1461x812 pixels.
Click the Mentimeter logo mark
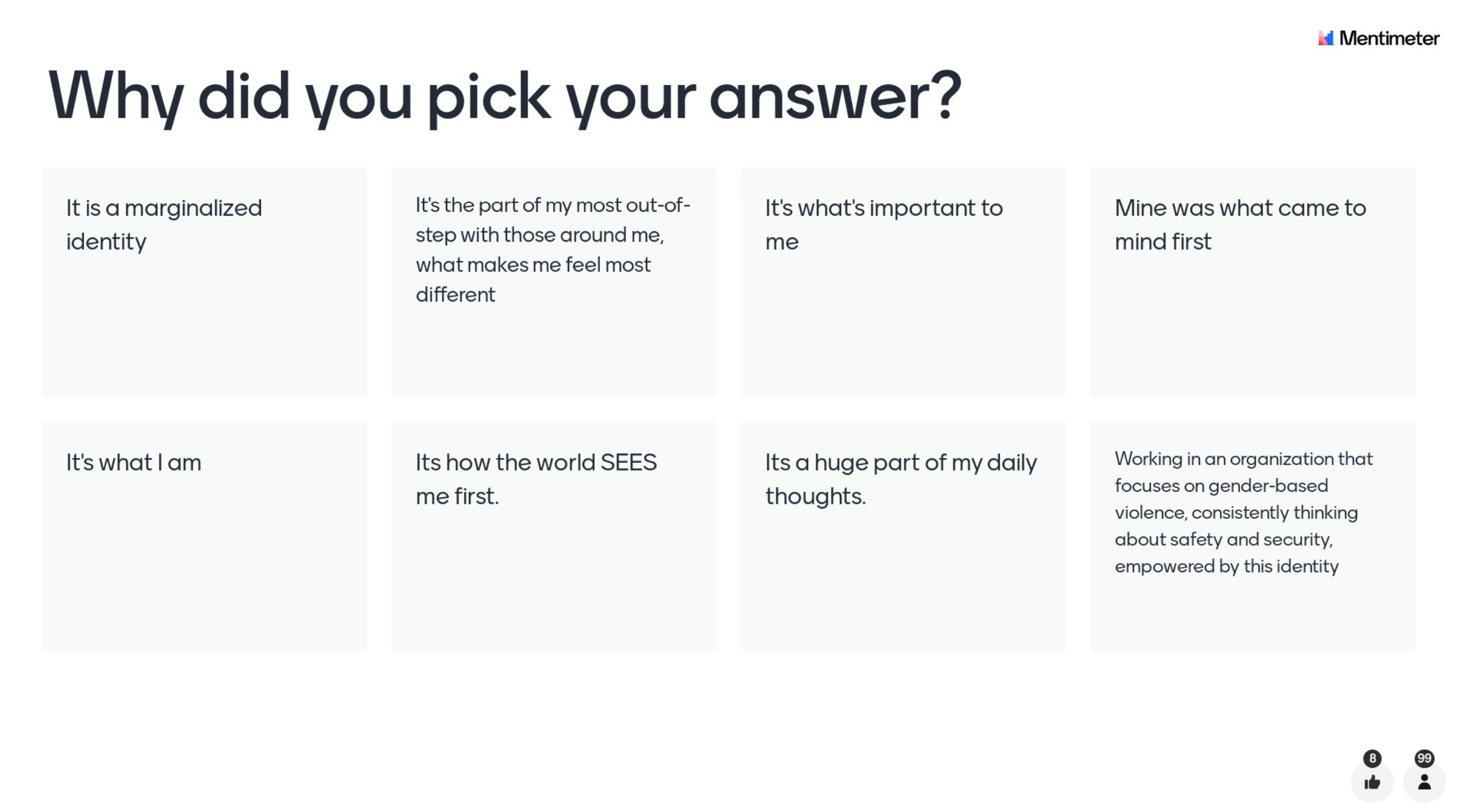(x=1325, y=38)
